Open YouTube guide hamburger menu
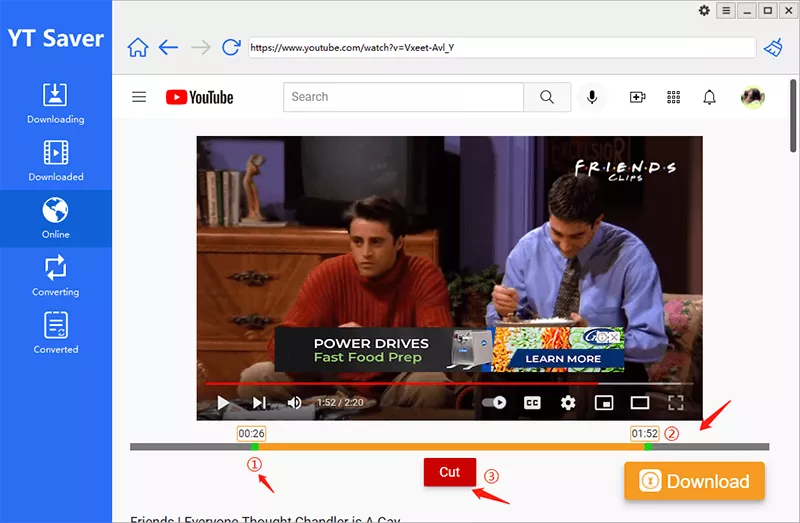This screenshot has height=523, width=800. (139, 97)
